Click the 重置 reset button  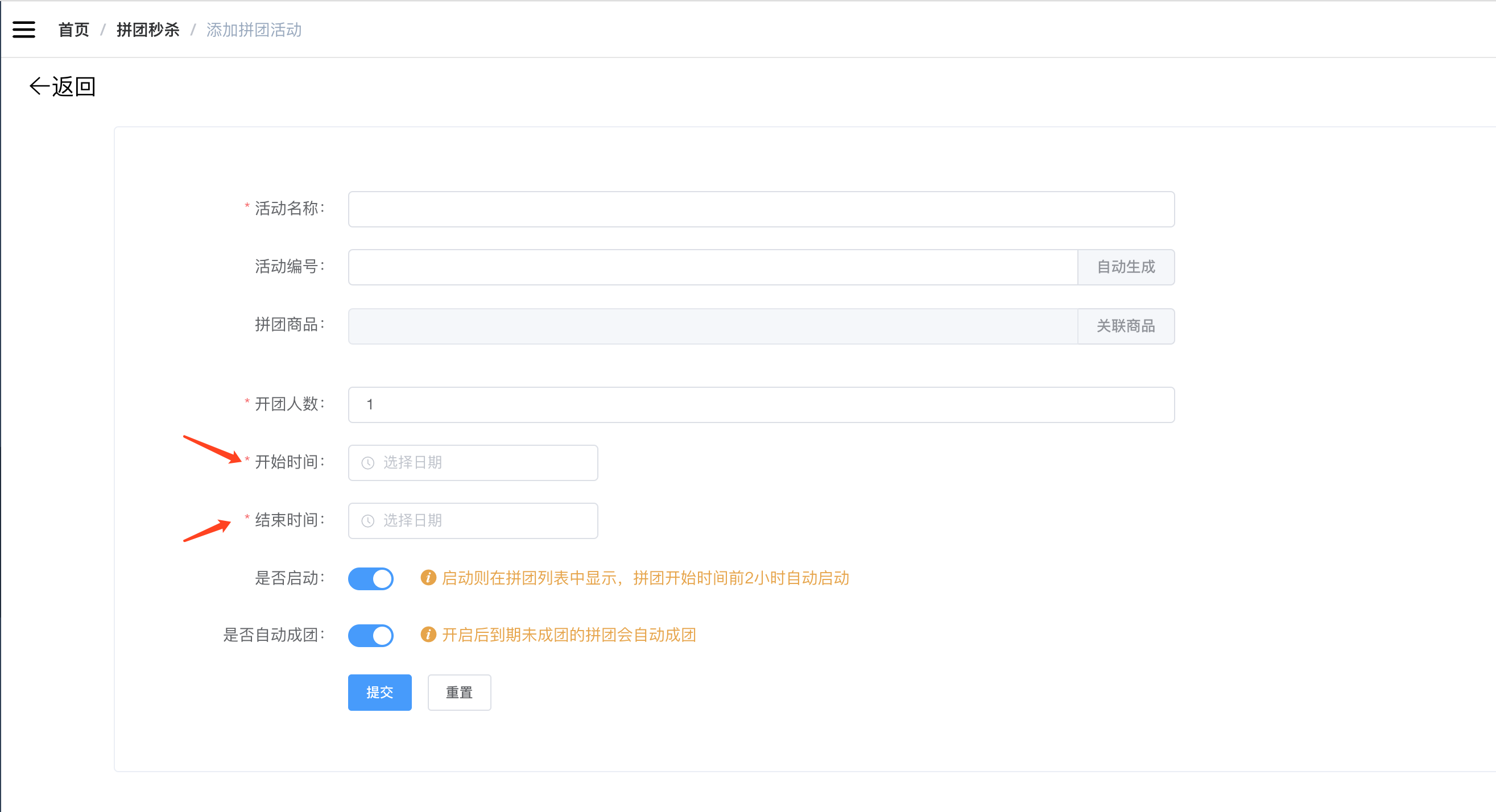coord(460,693)
